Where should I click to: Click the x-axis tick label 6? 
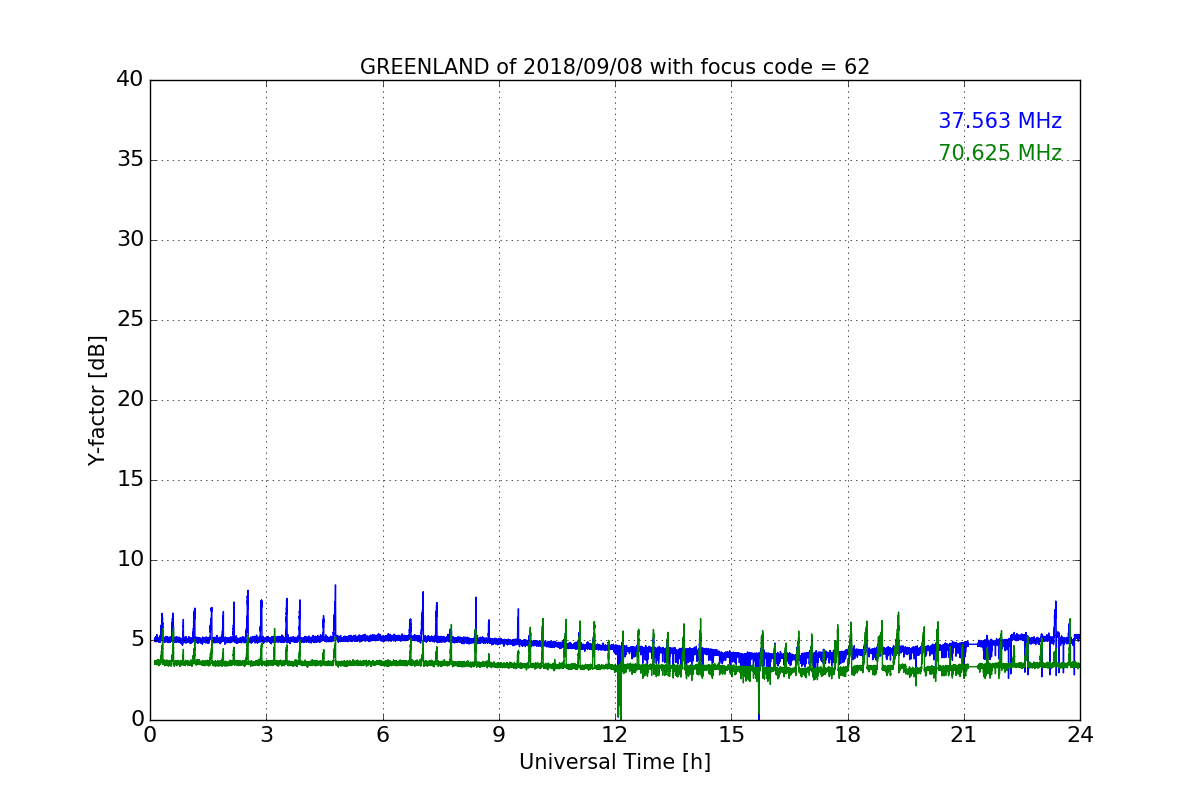383,735
